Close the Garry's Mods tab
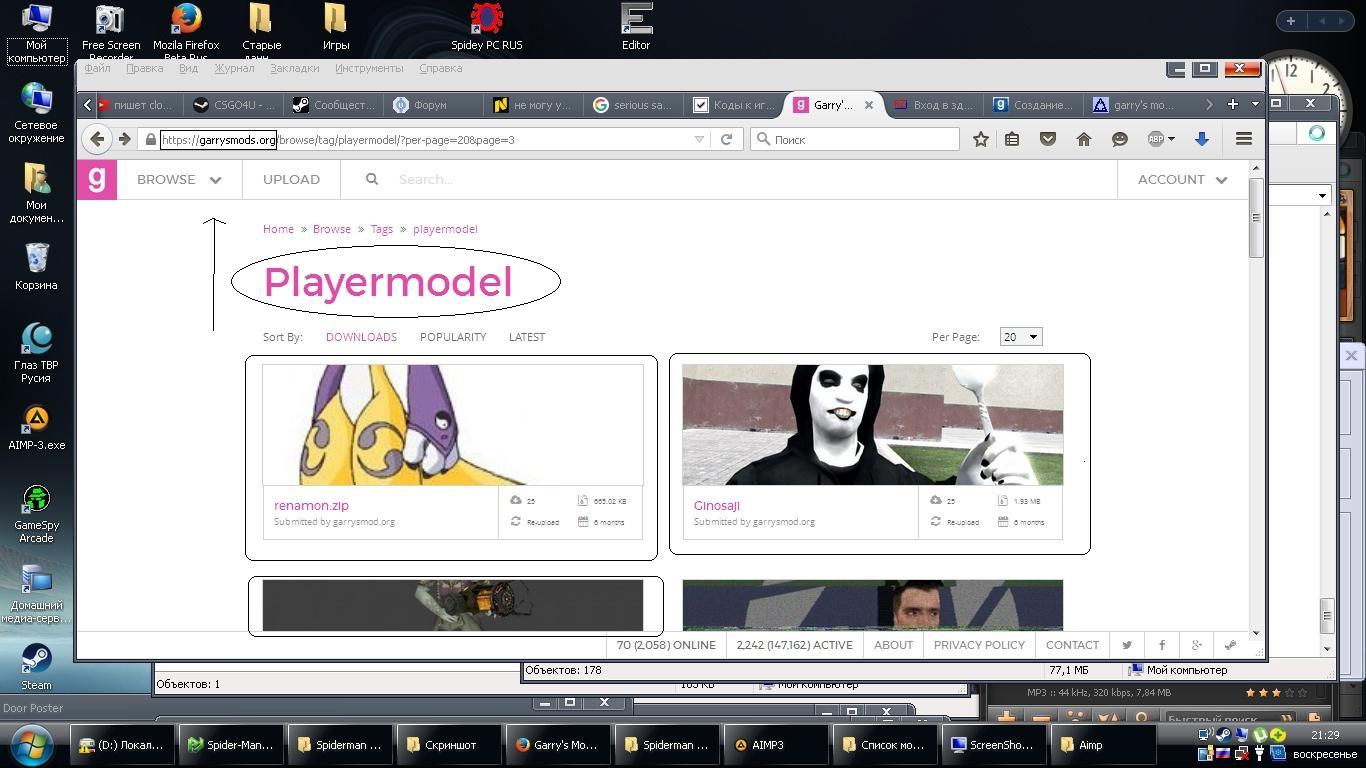1366x768 pixels. click(x=869, y=104)
